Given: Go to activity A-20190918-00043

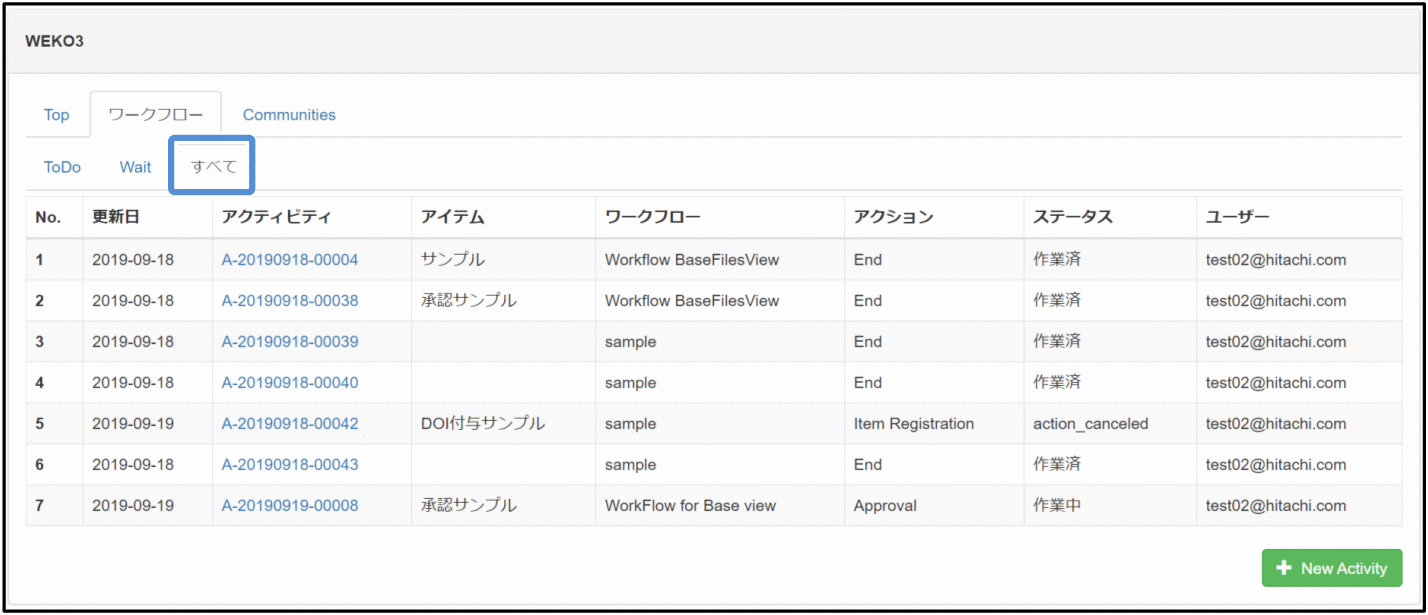Looking at the screenshot, I should (289, 465).
